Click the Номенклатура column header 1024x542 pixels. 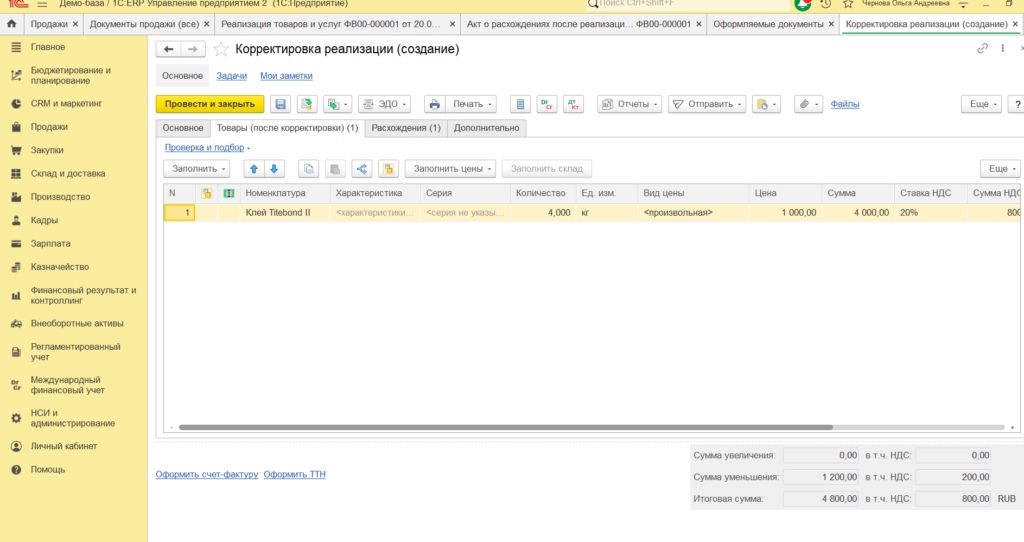[285, 193]
